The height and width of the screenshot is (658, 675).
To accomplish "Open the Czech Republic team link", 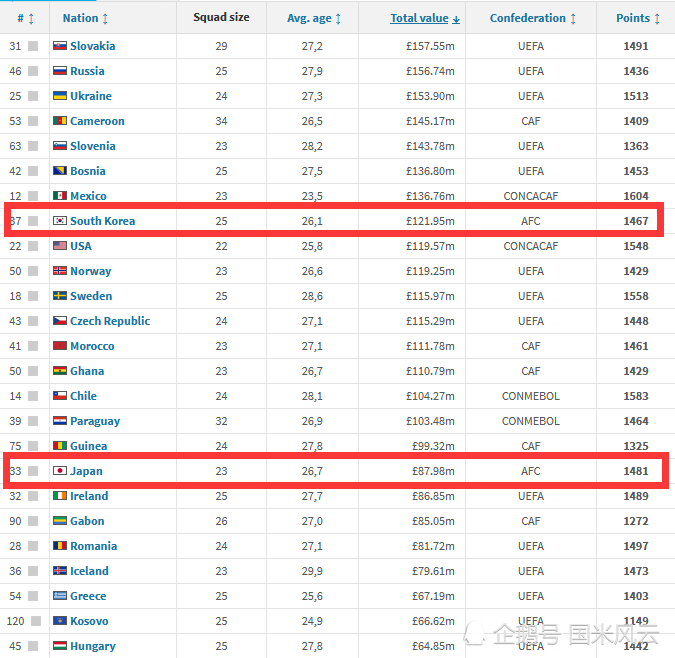I will [x=110, y=321].
